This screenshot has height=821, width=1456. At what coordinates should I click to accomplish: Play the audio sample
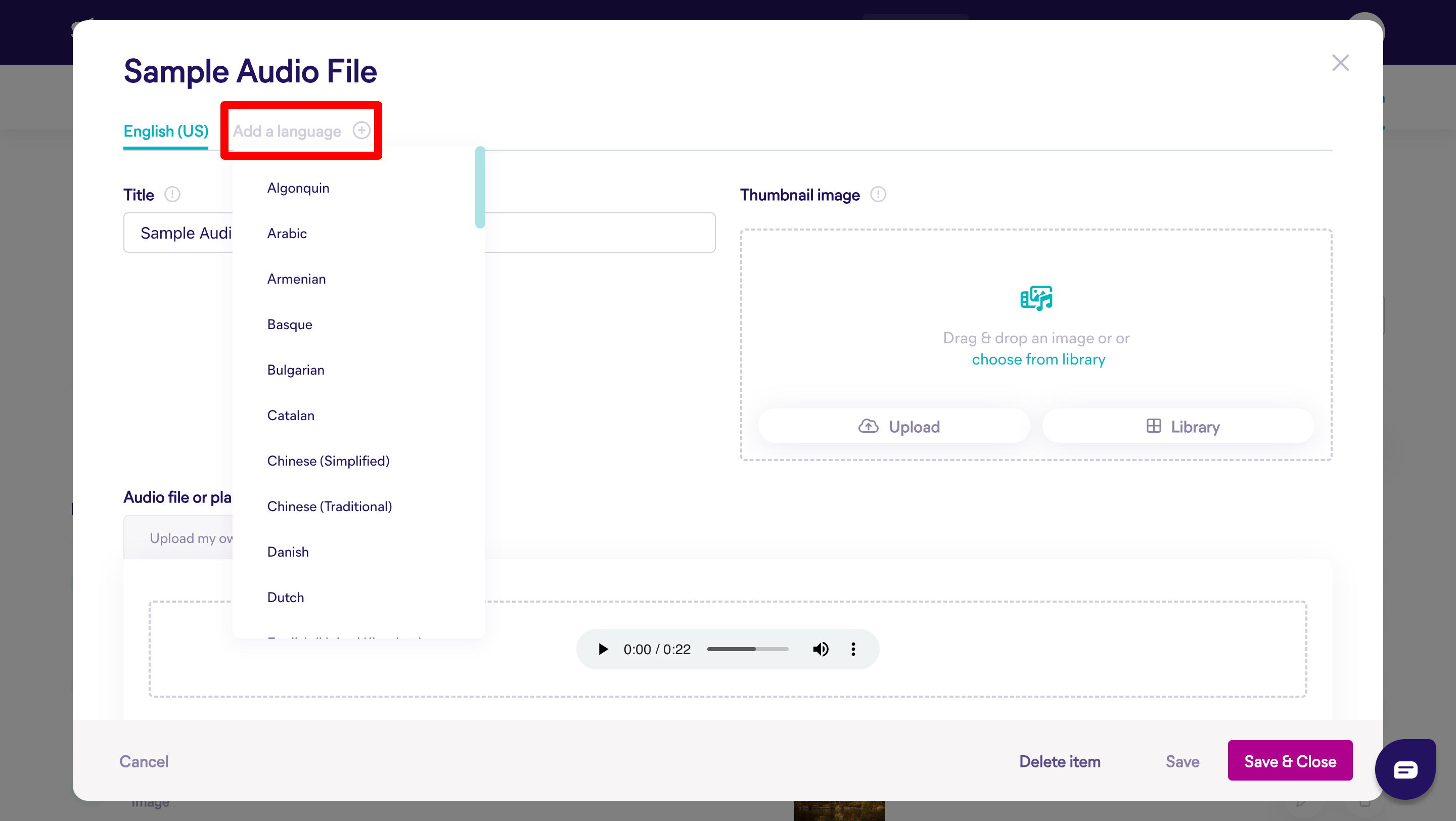[603, 649]
